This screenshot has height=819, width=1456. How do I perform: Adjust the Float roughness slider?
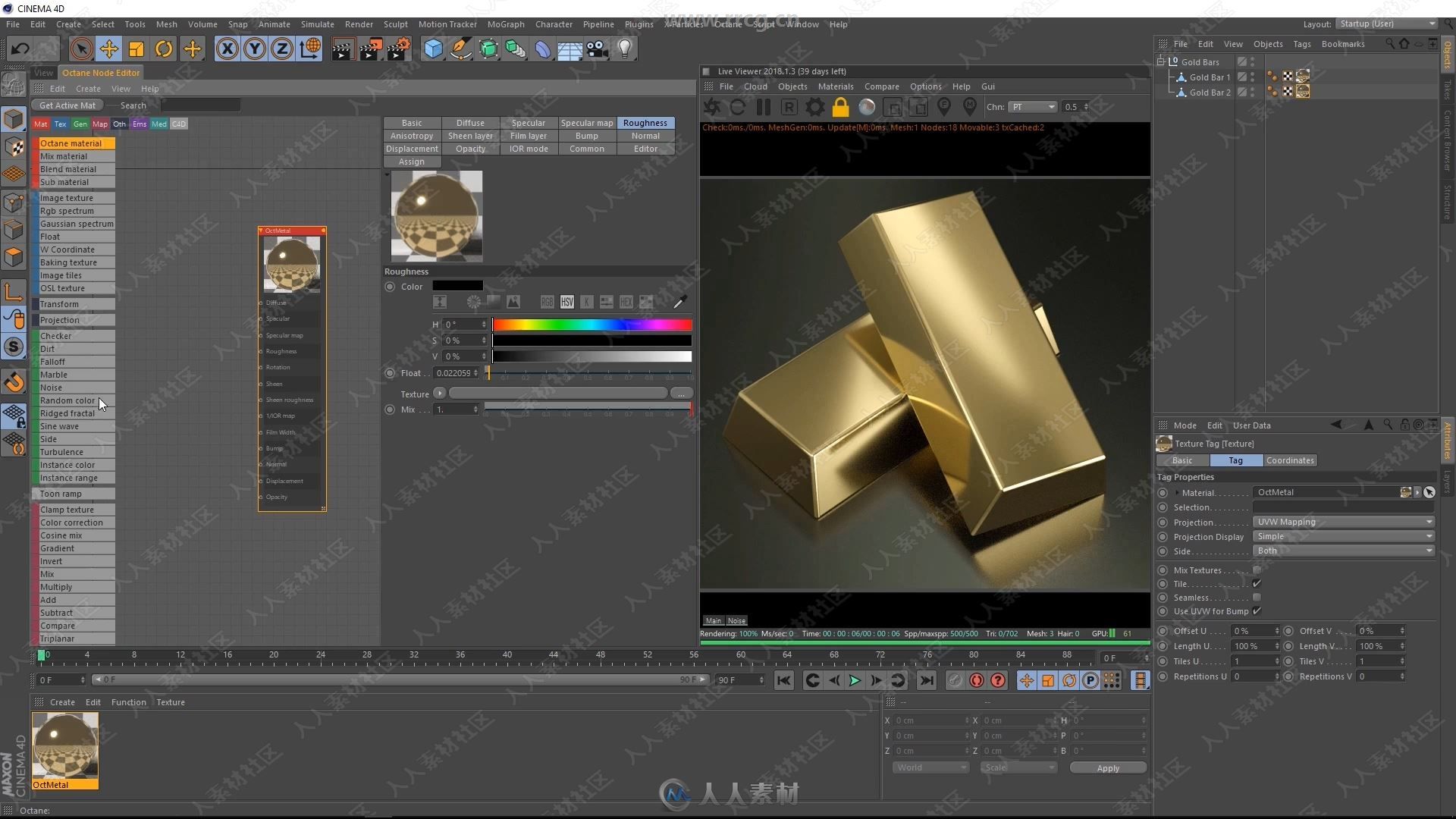588,373
